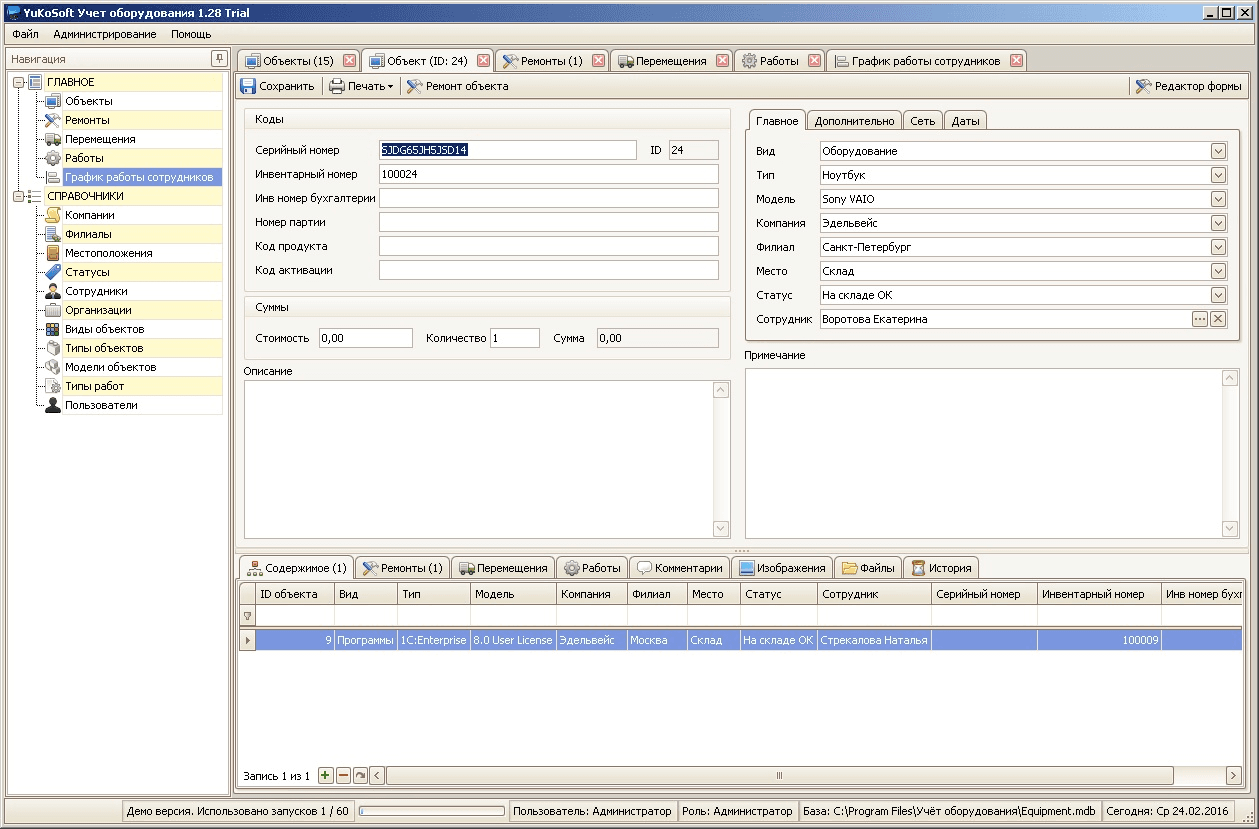
Task: Close the top Перемещения tab
Action: 723,61
